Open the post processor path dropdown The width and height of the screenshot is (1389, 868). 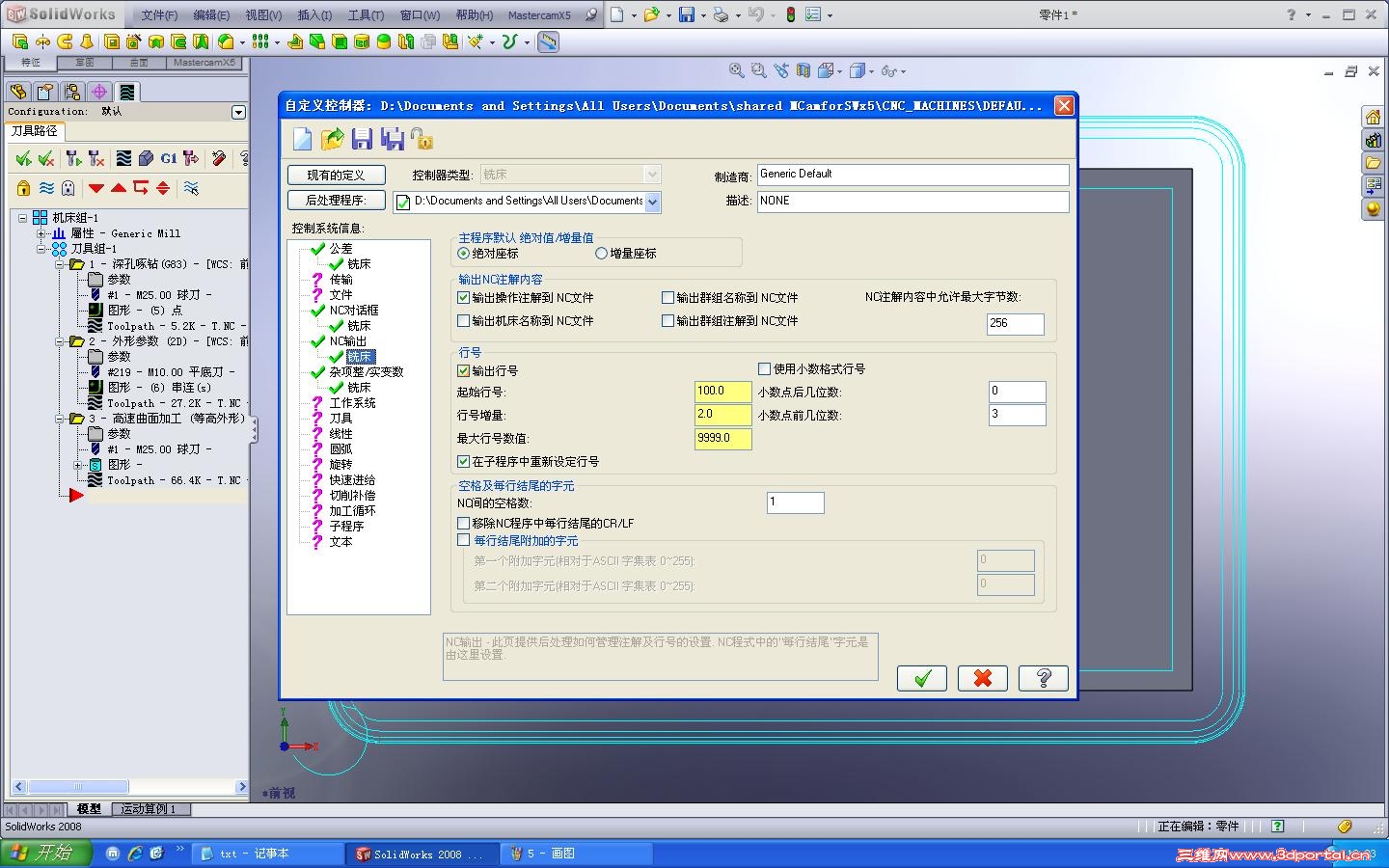coord(653,202)
